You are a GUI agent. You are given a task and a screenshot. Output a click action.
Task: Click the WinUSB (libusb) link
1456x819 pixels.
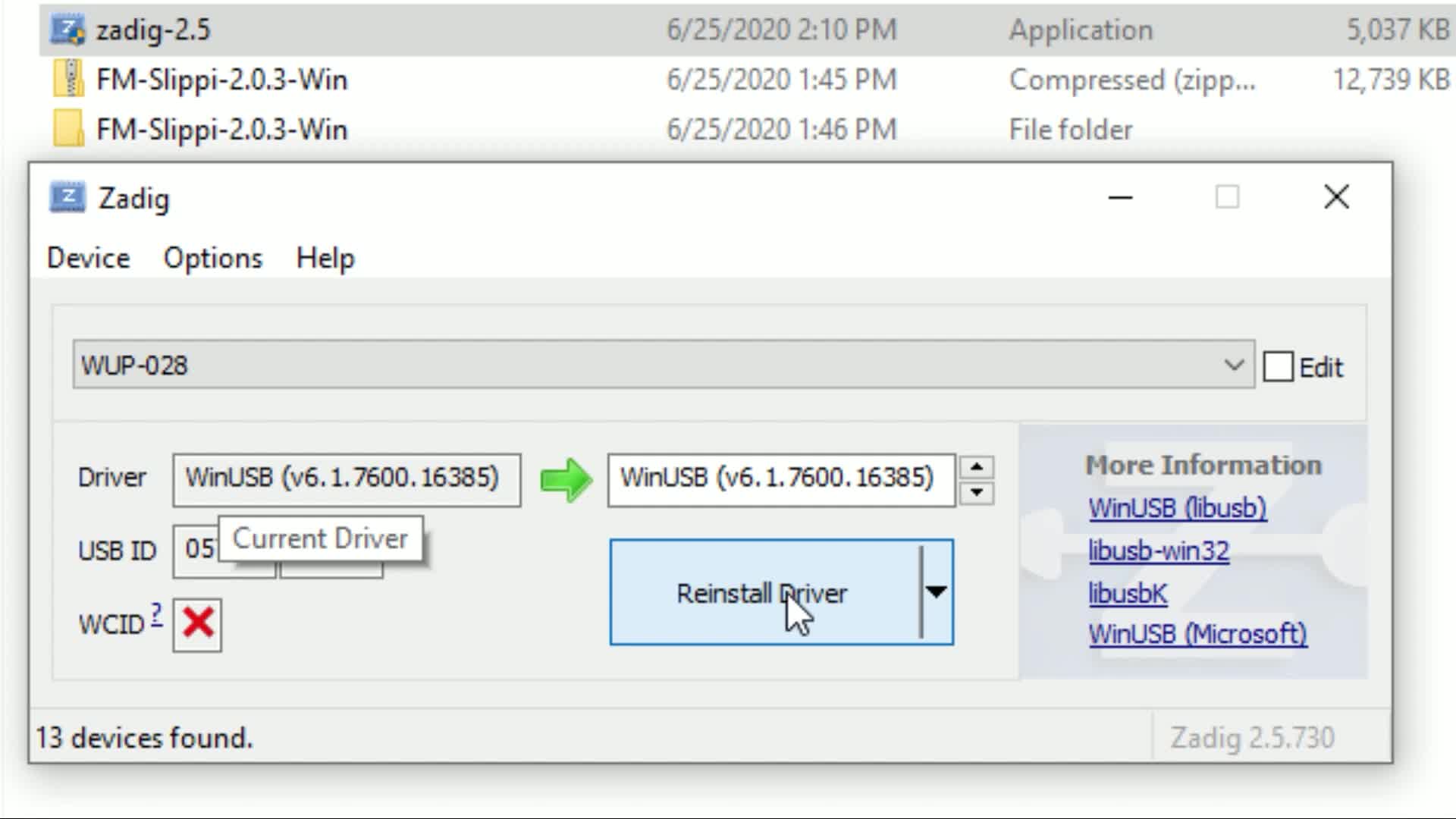point(1177,509)
